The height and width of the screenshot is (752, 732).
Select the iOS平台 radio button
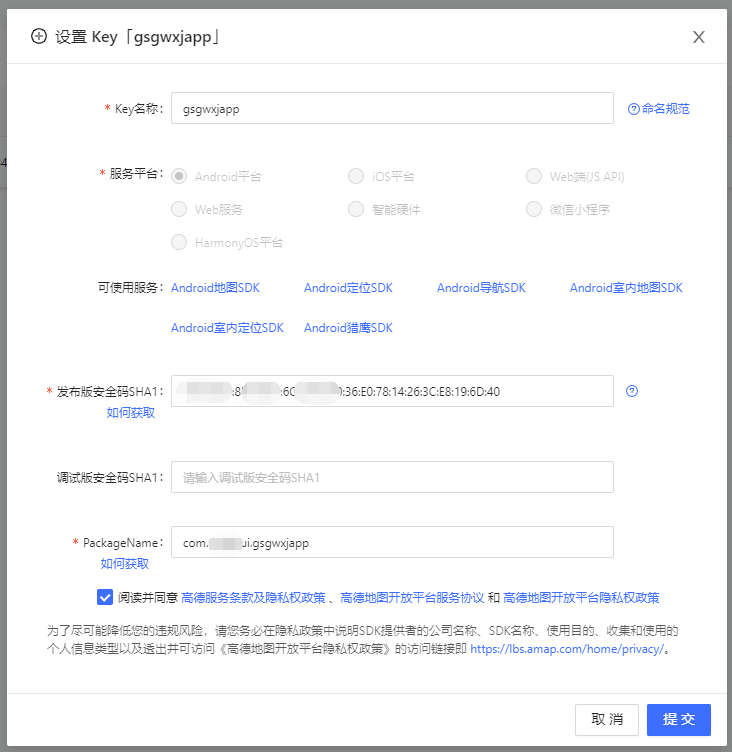coord(356,176)
